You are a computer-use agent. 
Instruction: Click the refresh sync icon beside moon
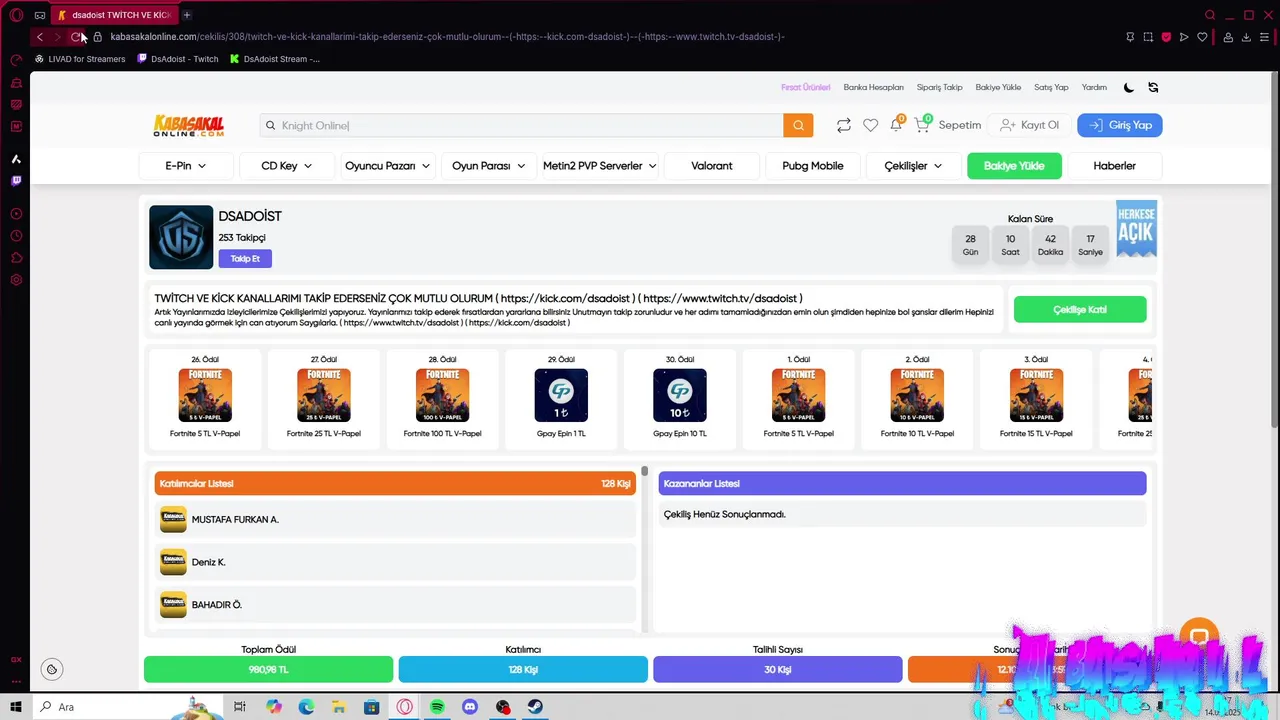(x=1153, y=87)
